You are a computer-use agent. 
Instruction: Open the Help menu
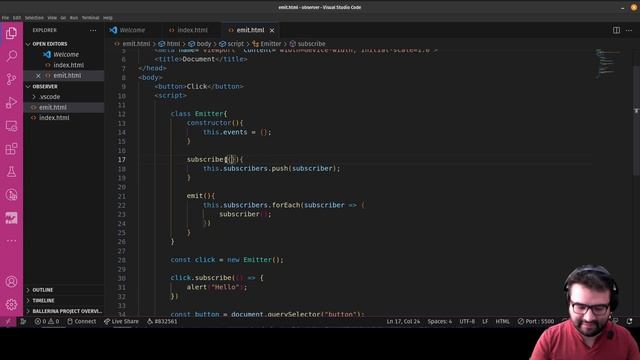108,18
